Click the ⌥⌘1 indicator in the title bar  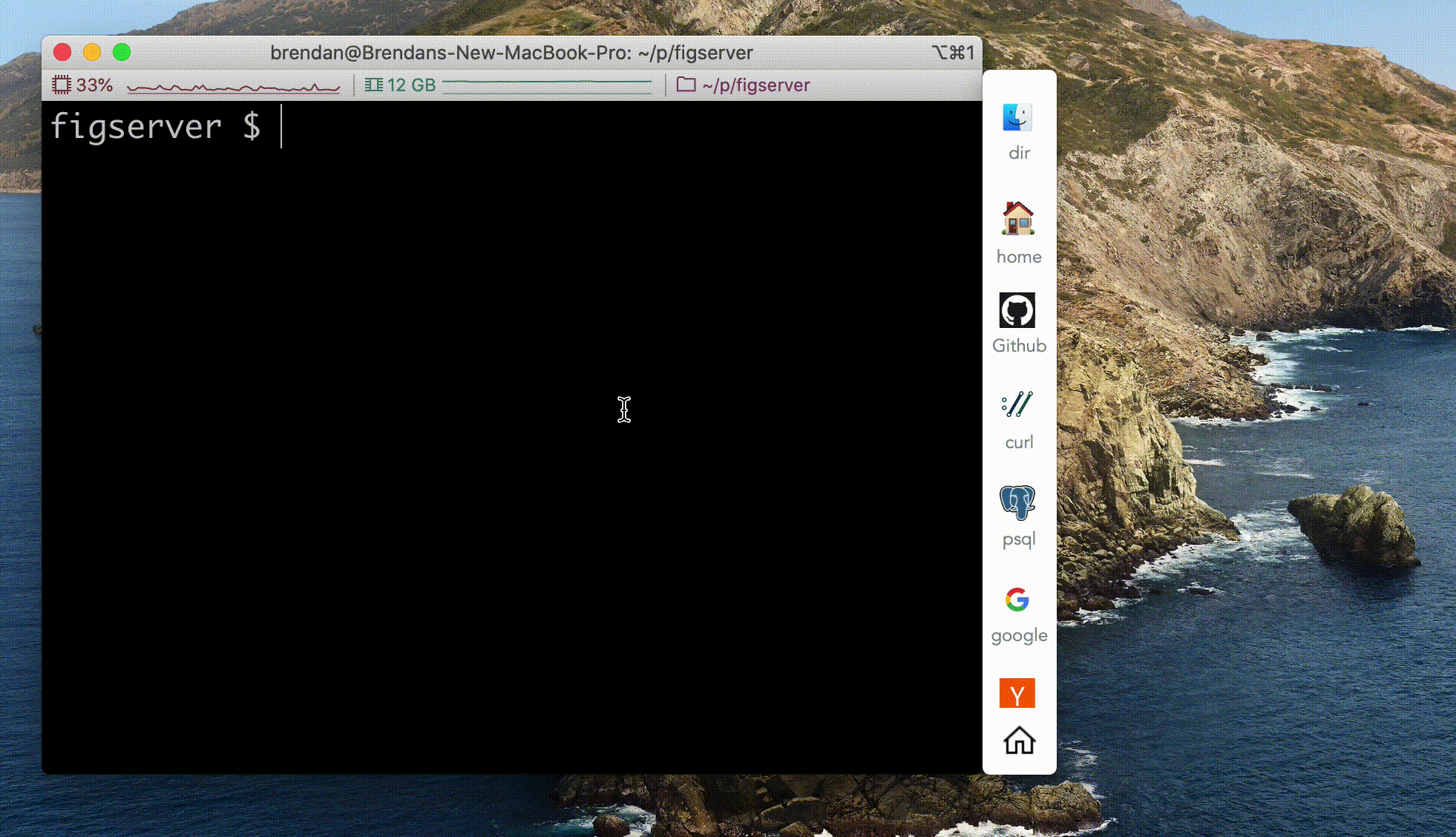[954, 52]
